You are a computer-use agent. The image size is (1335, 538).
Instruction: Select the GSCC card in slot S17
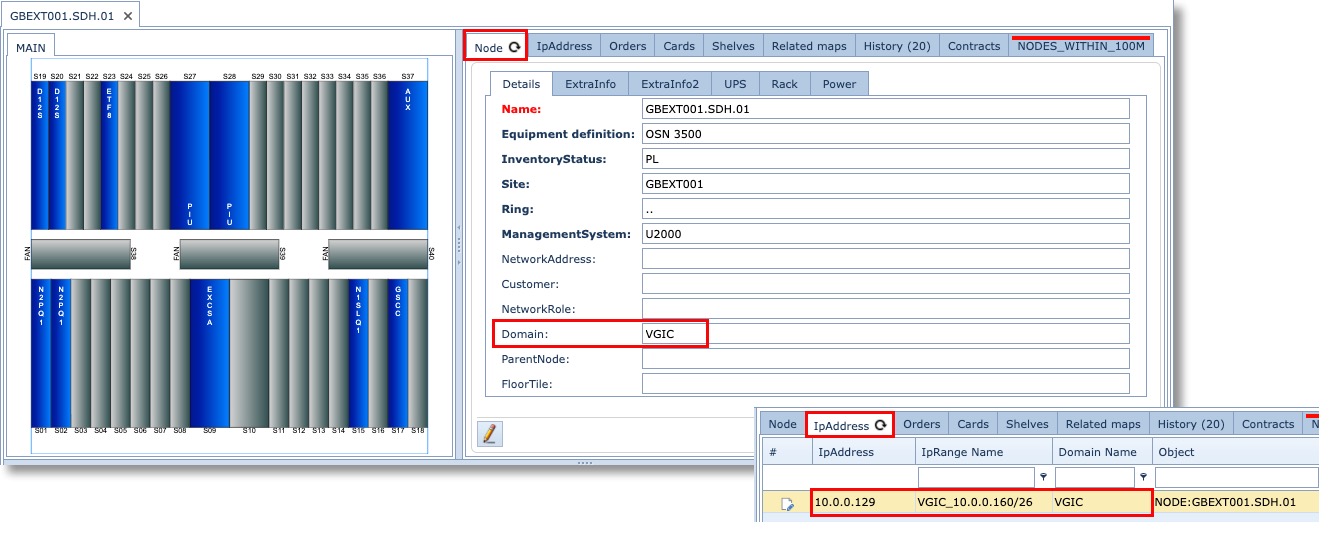397,353
